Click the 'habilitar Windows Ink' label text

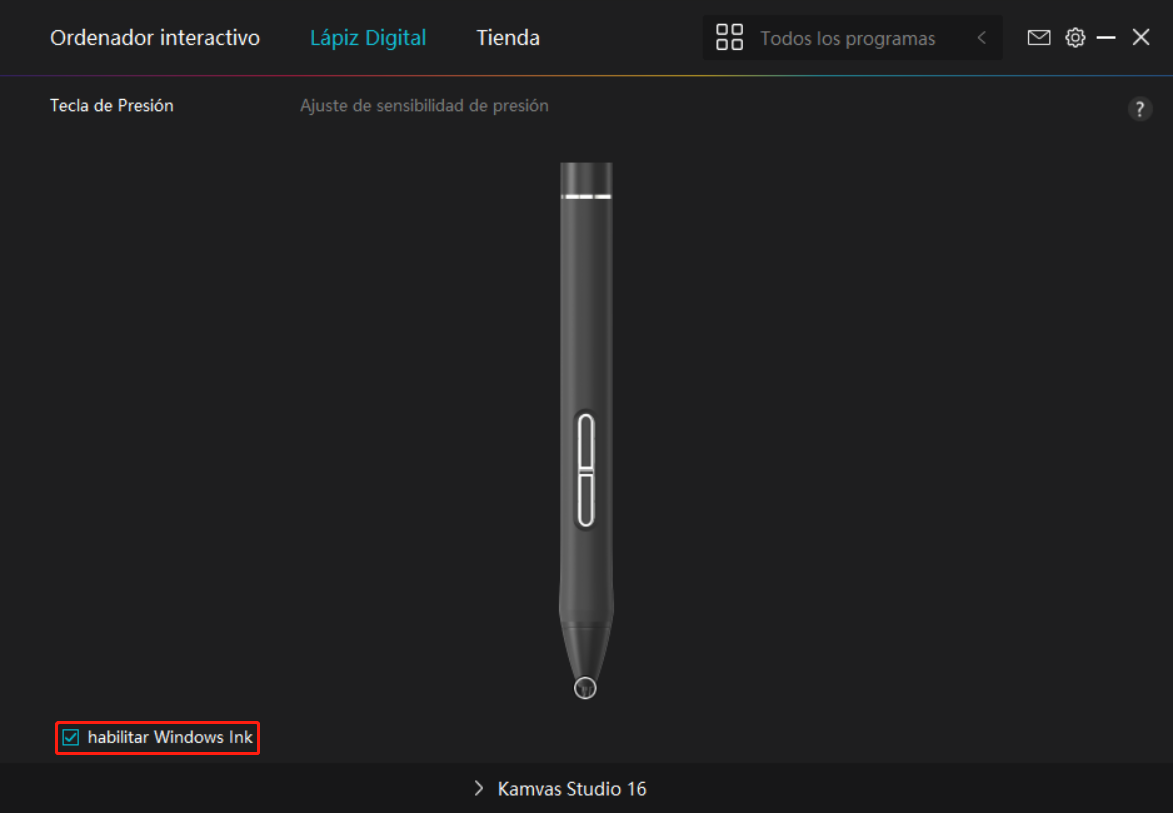pyautogui.click(x=170, y=738)
